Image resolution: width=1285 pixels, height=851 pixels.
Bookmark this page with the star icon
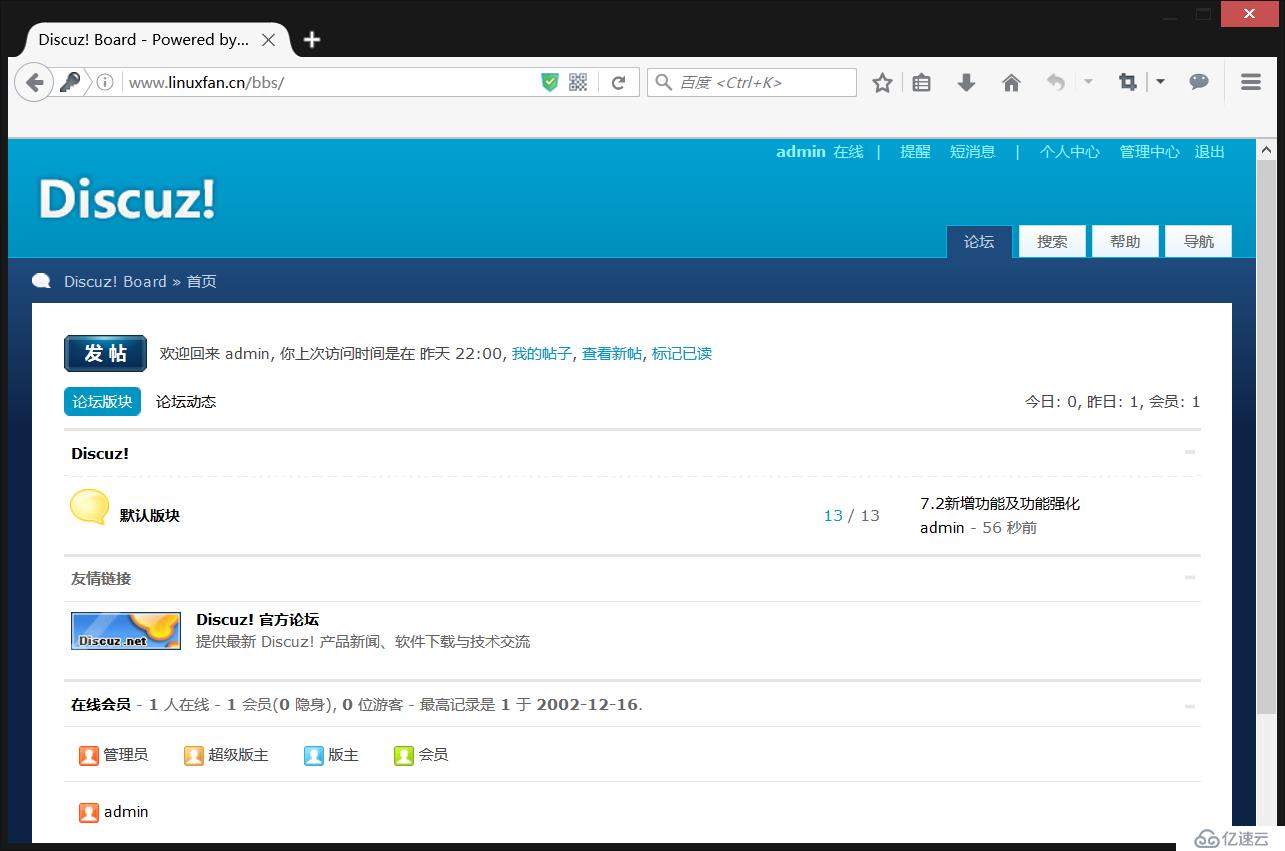882,83
